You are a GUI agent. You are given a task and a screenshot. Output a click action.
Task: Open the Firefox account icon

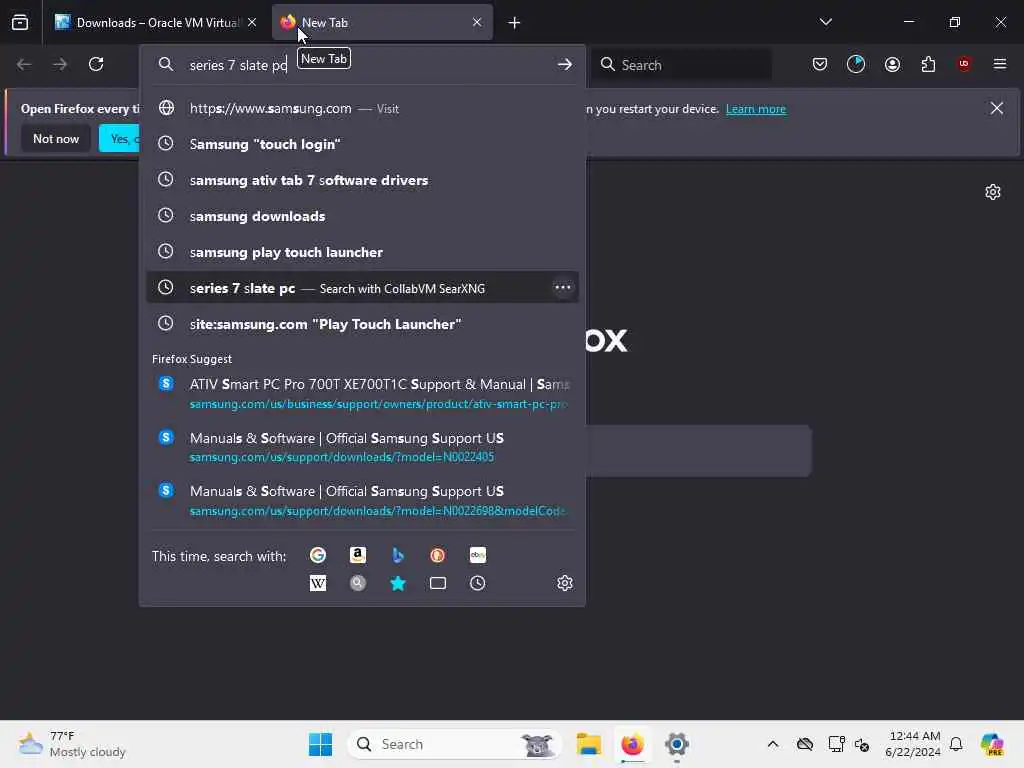coord(892,64)
